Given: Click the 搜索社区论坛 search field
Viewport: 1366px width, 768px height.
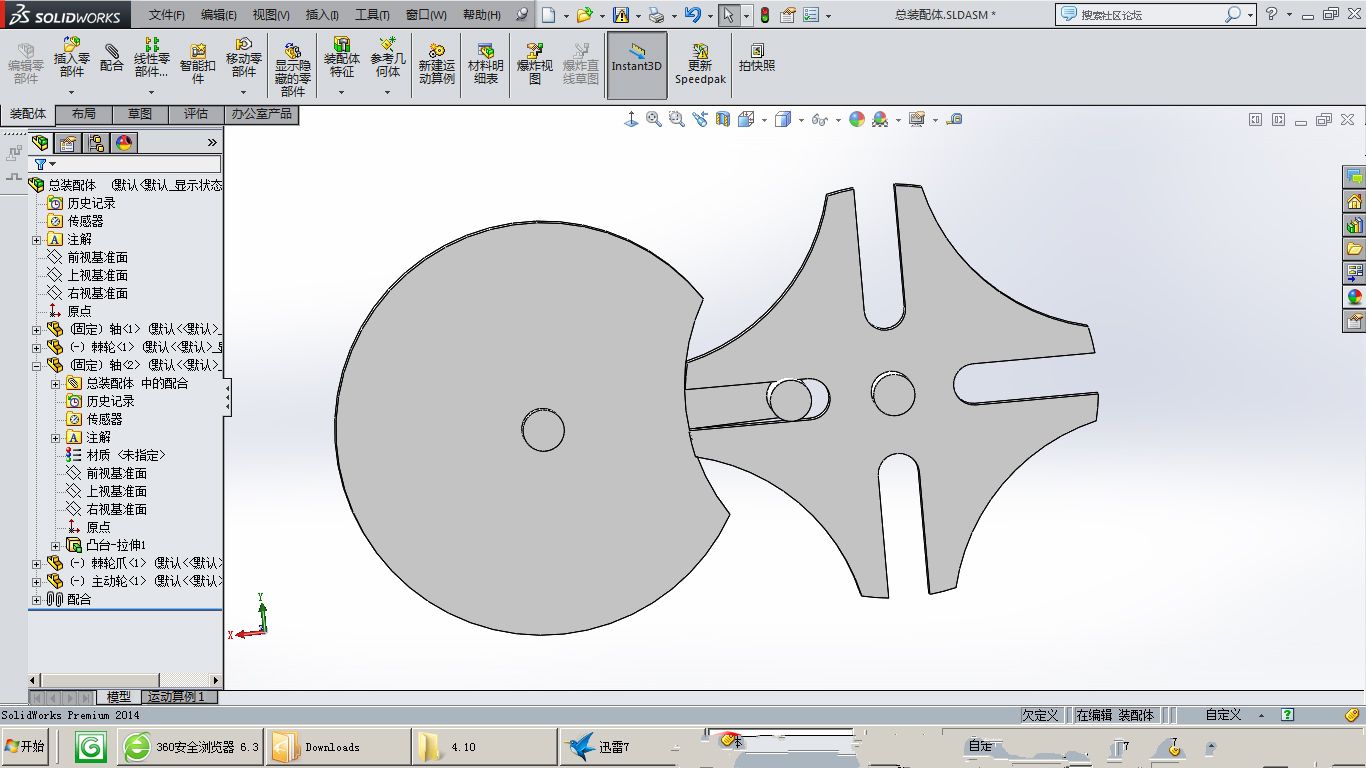Looking at the screenshot, I should tap(1150, 15).
